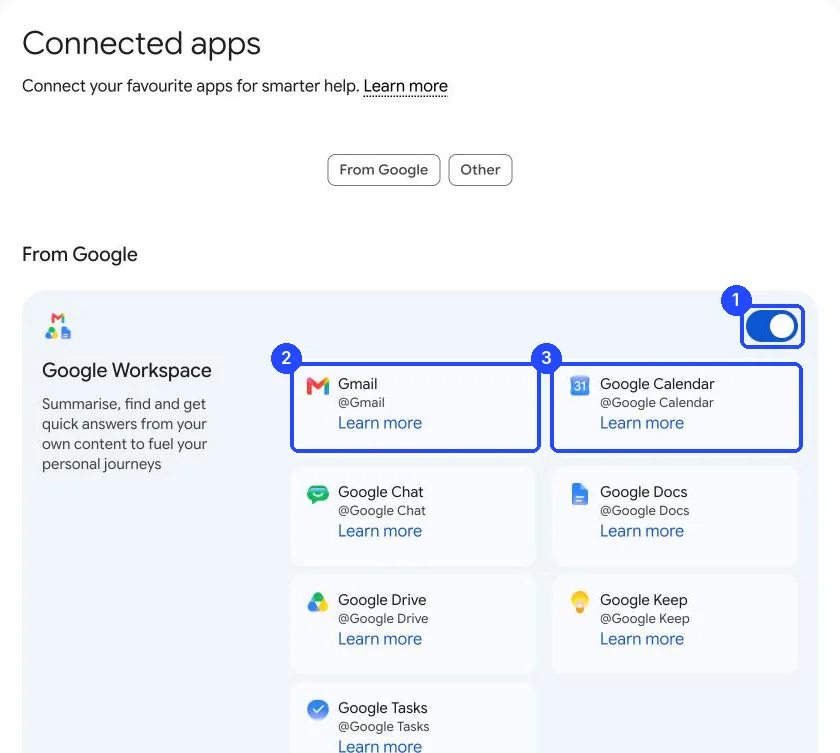Click the @Google Keep handle text
Image resolution: width=840 pixels, height=753 pixels.
click(644, 619)
